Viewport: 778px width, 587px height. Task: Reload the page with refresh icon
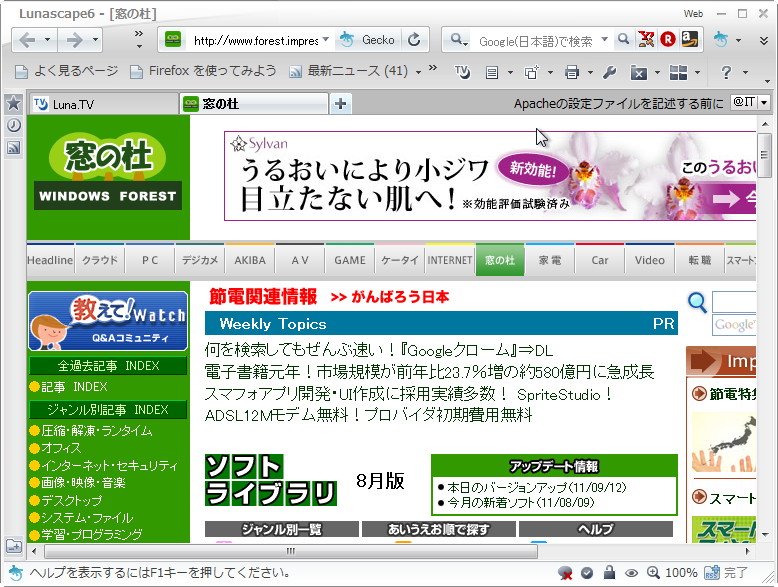coord(414,40)
